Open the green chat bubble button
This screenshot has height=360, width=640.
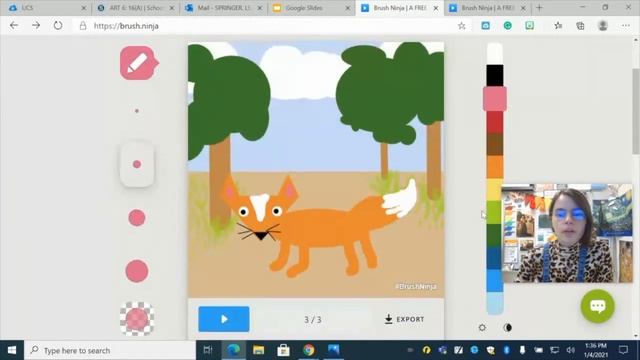598,306
